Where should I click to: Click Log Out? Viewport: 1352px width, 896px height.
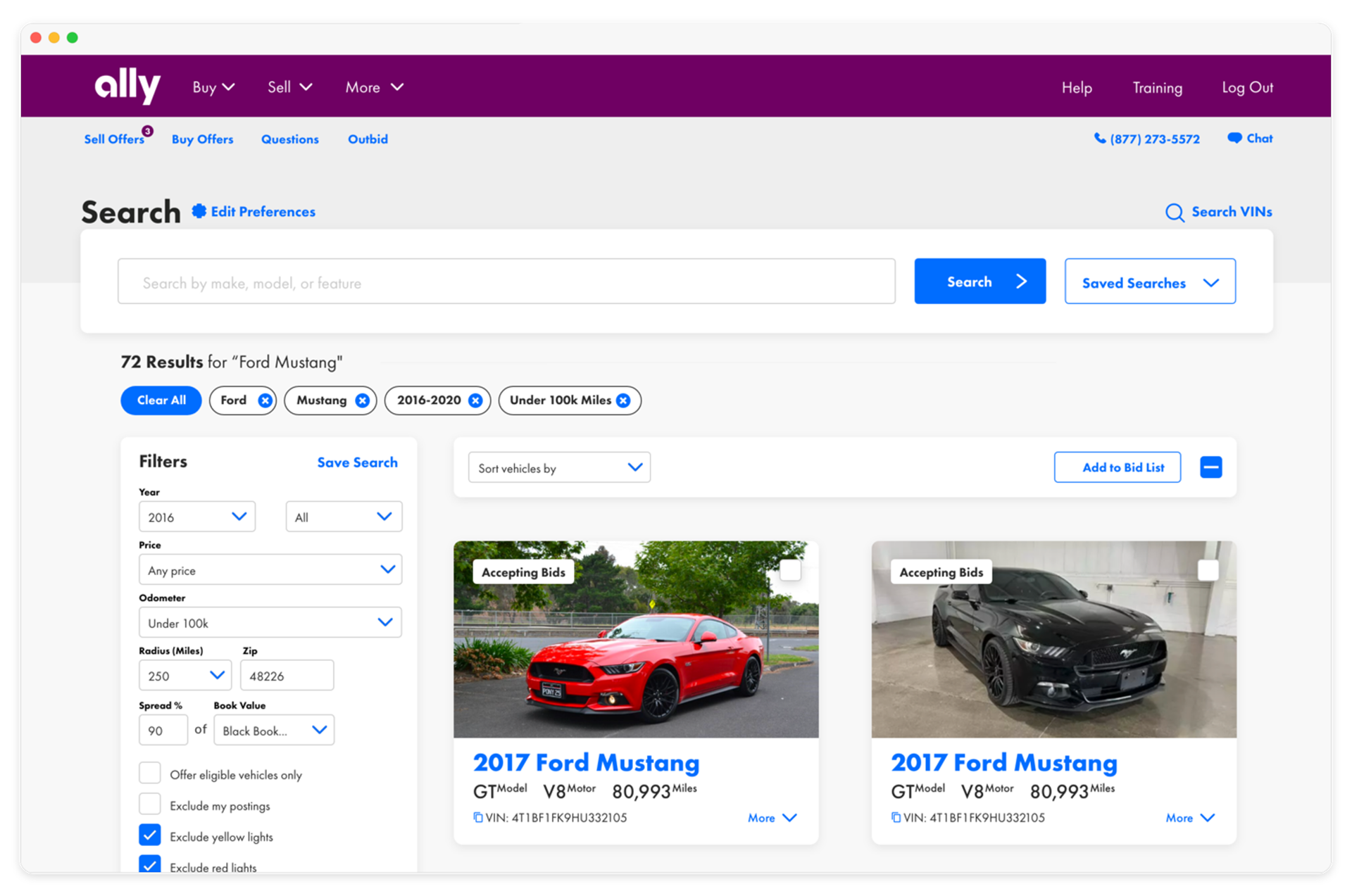point(1247,88)
